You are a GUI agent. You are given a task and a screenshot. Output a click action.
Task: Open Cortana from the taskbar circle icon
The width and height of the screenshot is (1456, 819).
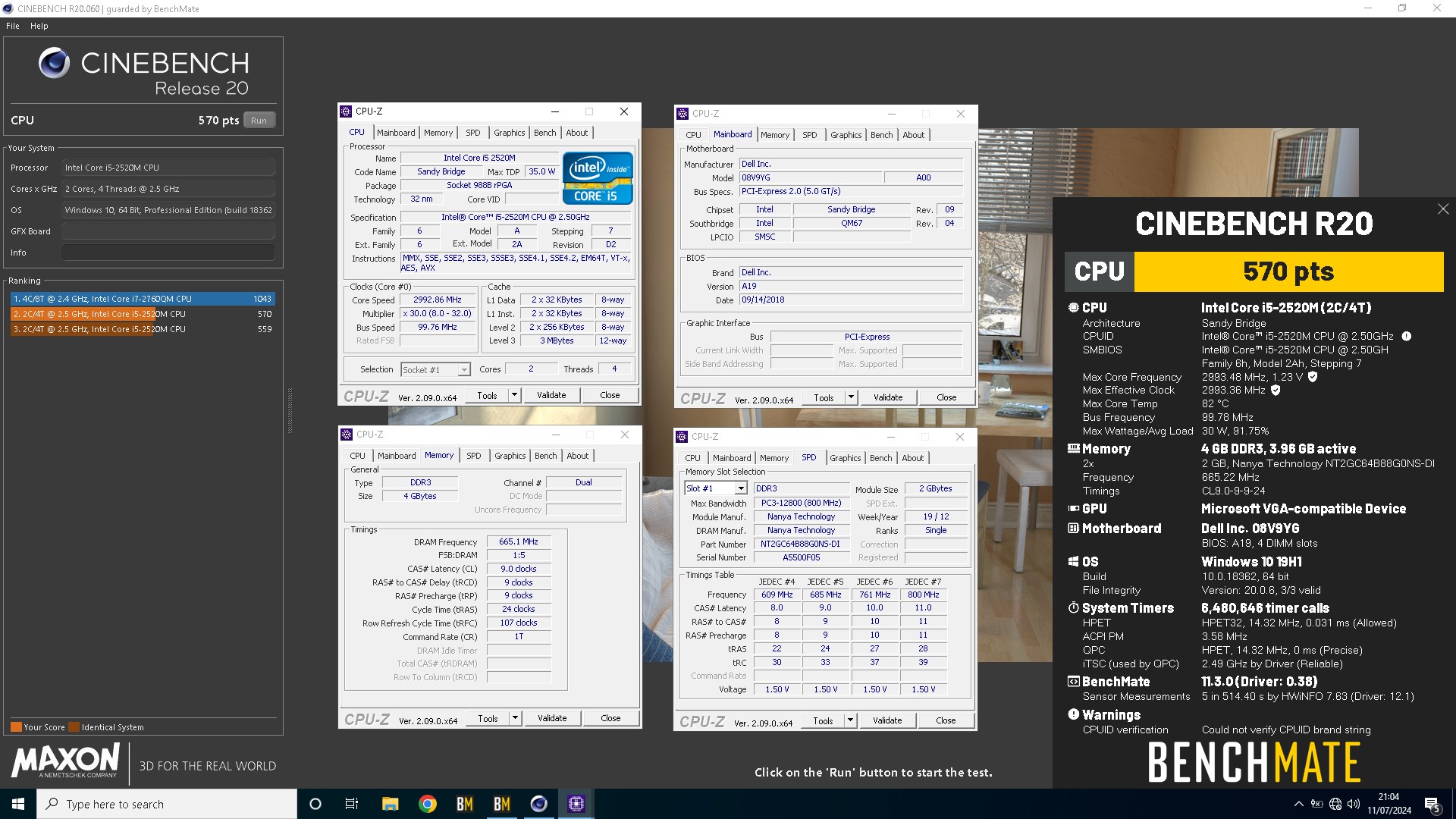coord(315,804)
